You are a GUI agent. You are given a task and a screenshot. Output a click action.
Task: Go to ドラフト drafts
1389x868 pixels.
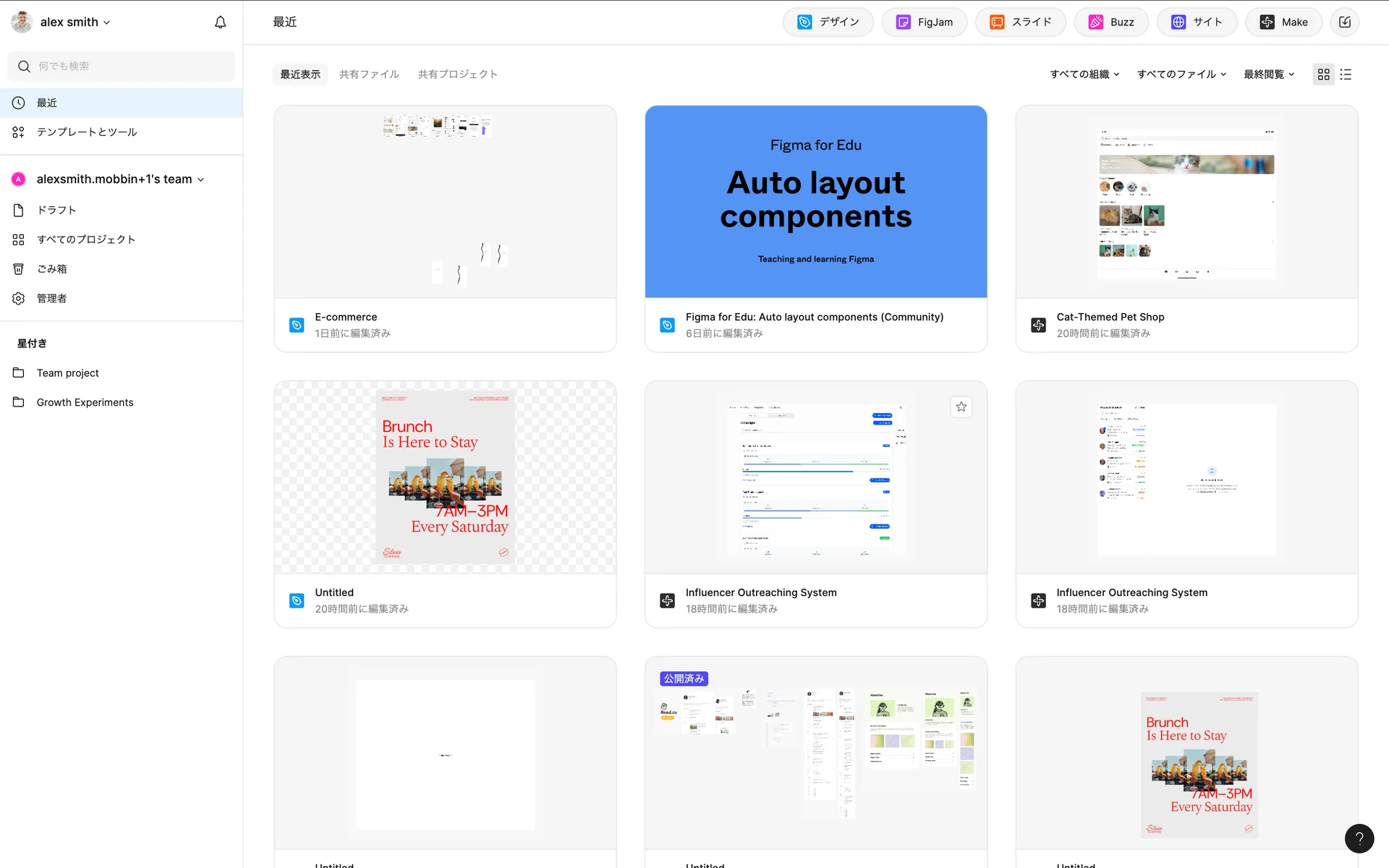[56, 210]
